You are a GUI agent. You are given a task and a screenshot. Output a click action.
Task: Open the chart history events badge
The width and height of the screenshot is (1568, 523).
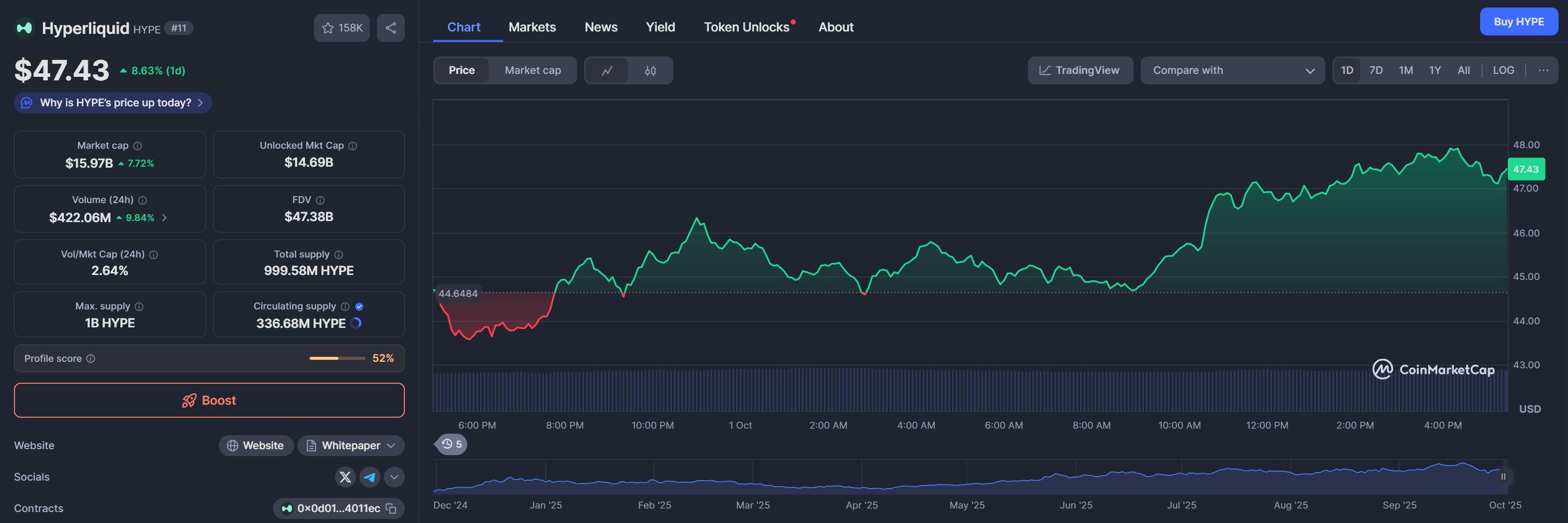pyautogui.click(x=452, y=445)
